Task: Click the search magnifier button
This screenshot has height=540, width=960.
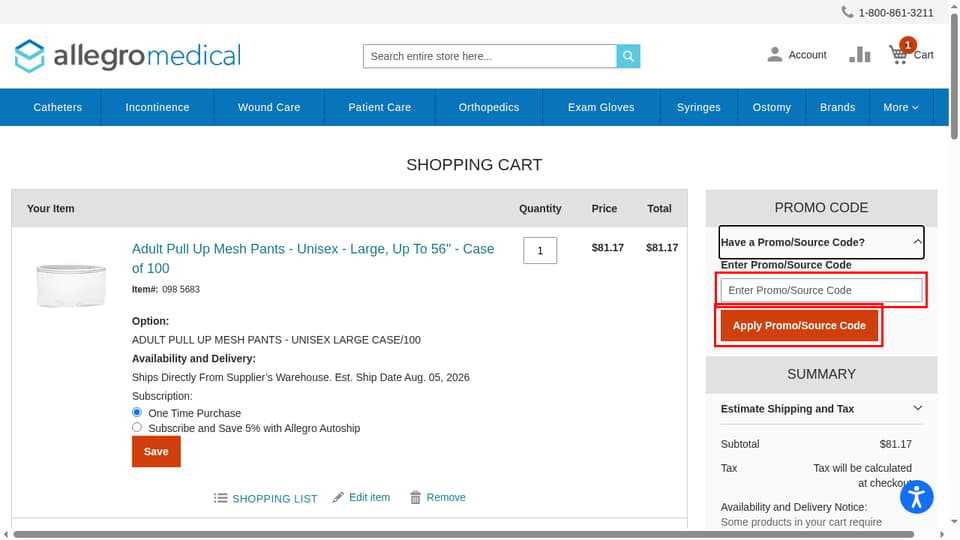Action: 628,56
